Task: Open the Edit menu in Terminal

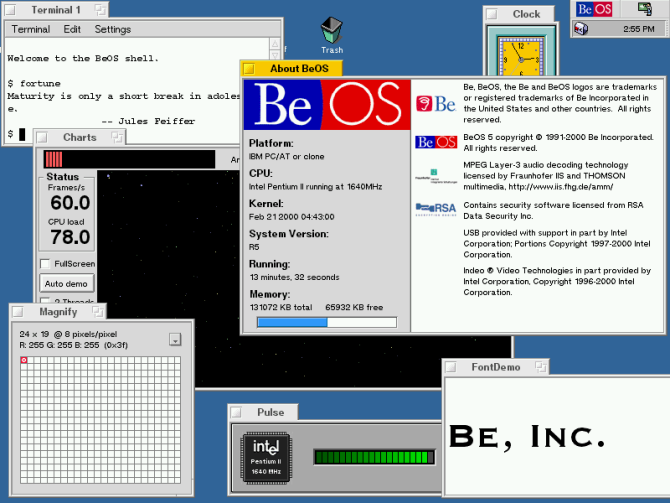Action: pyautogui.click(x=72, y=29)
